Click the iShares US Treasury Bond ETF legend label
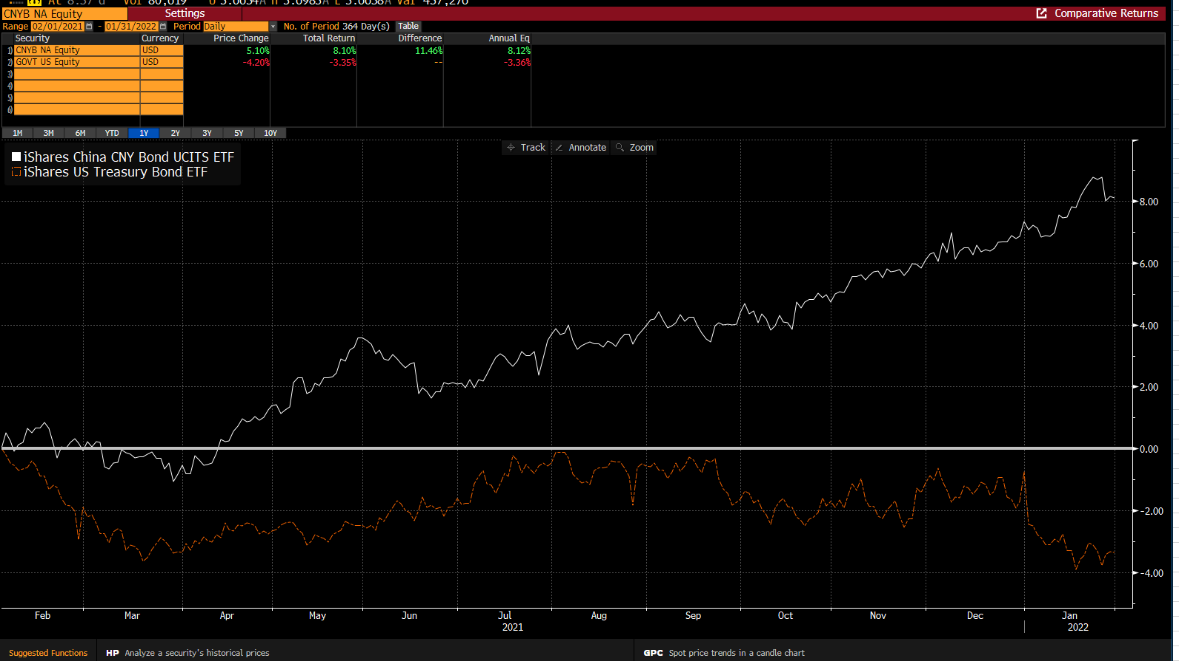Viewport: 1179px width, 661px height. (115, 172)
